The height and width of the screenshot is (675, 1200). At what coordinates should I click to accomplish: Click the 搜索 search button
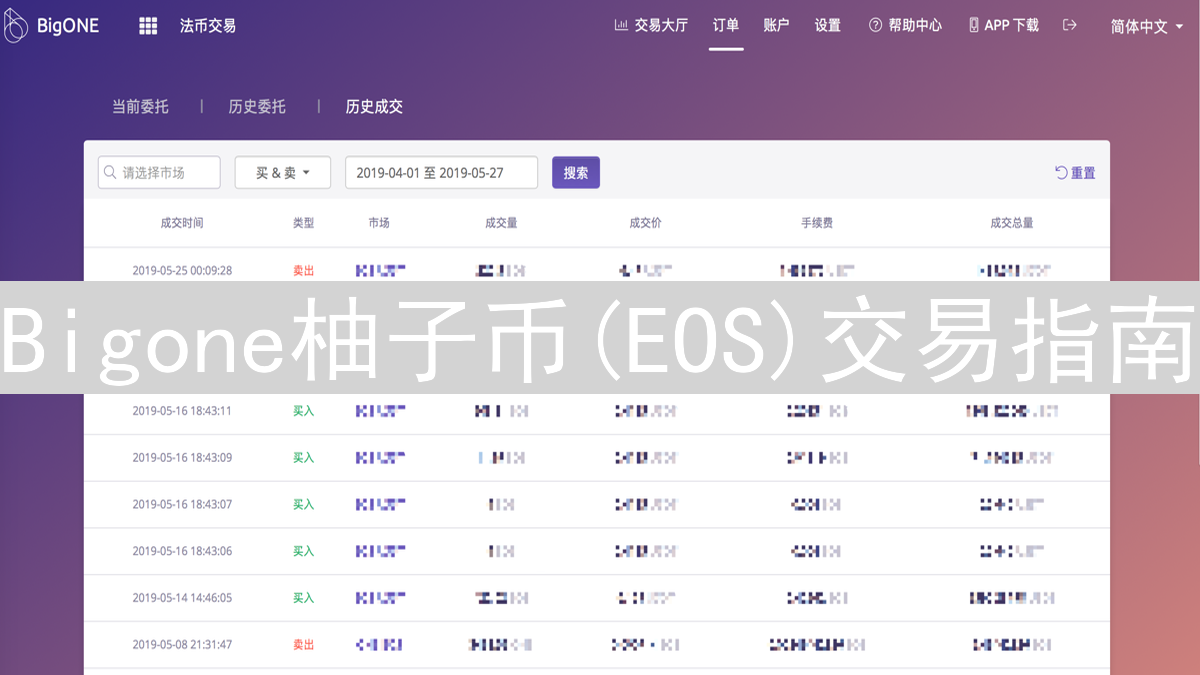tap(576, 172)
